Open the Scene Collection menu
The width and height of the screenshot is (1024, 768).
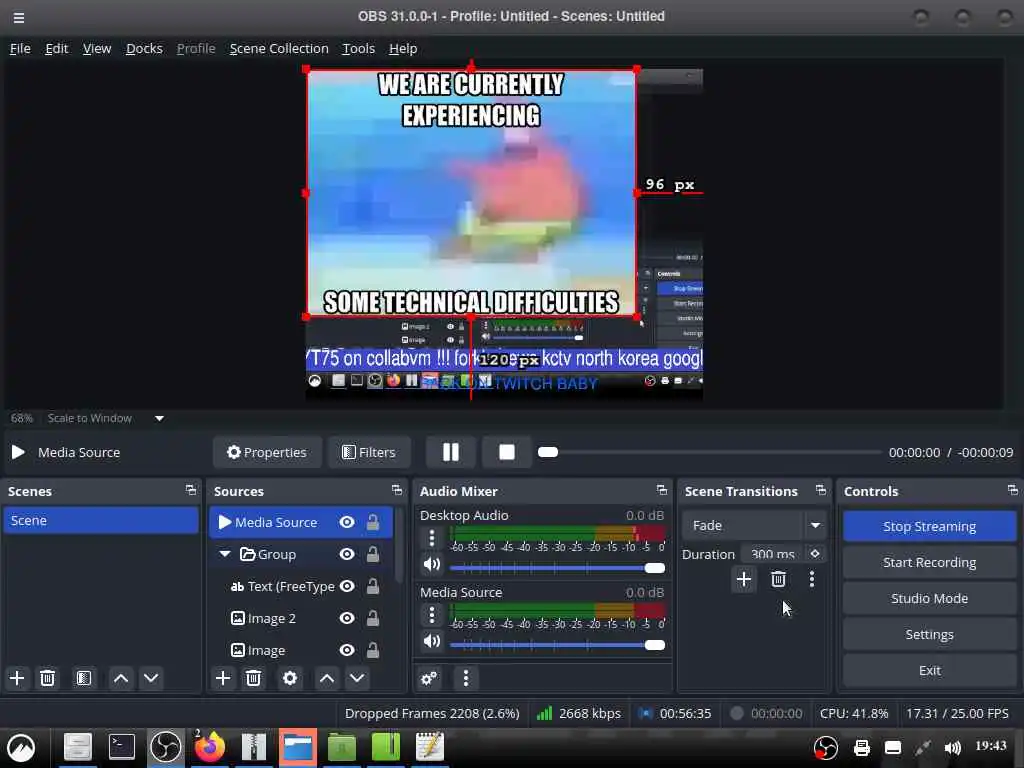tap(279, 48)
